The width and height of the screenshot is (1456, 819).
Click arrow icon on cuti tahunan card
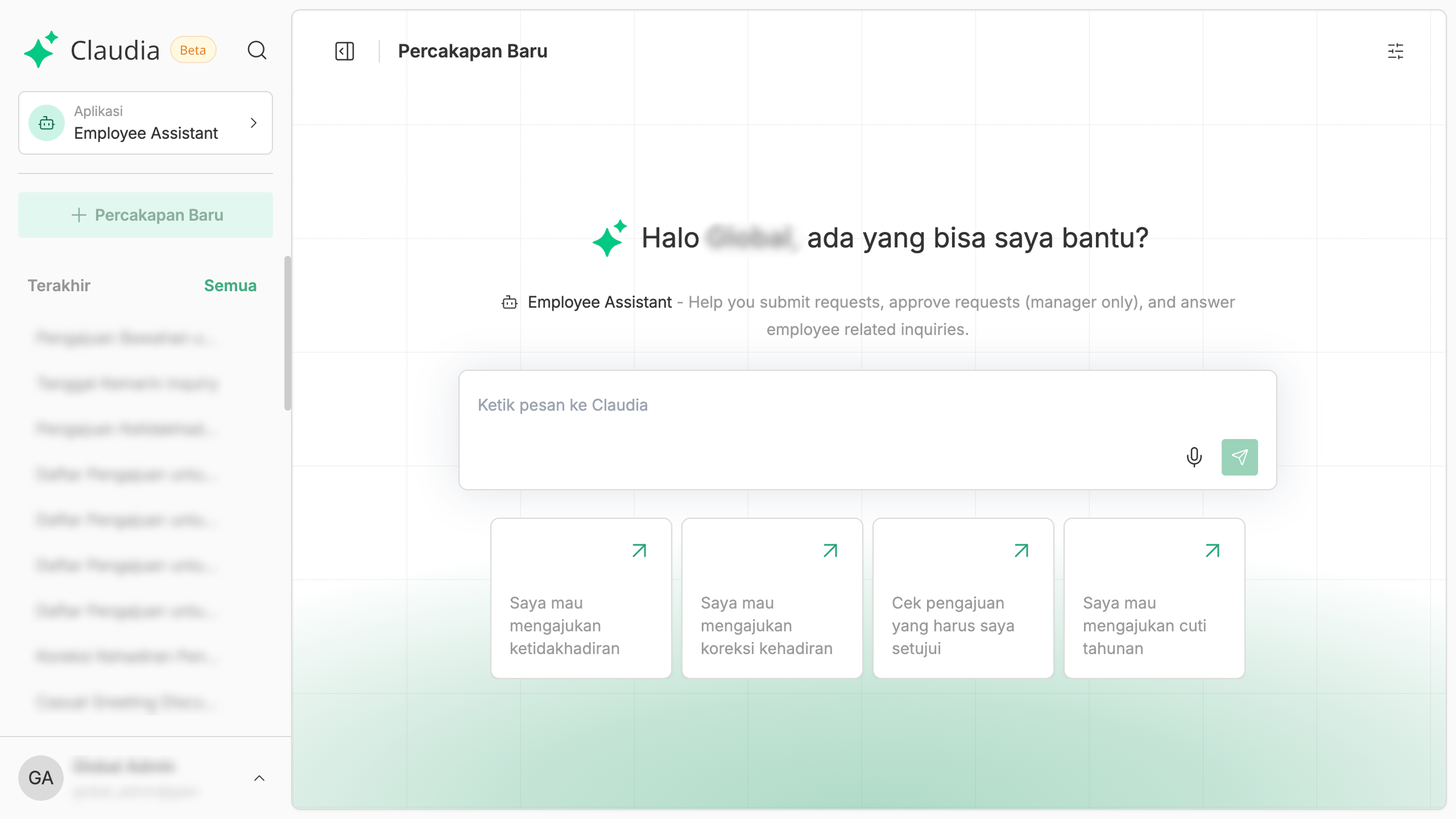(1213, 550)
